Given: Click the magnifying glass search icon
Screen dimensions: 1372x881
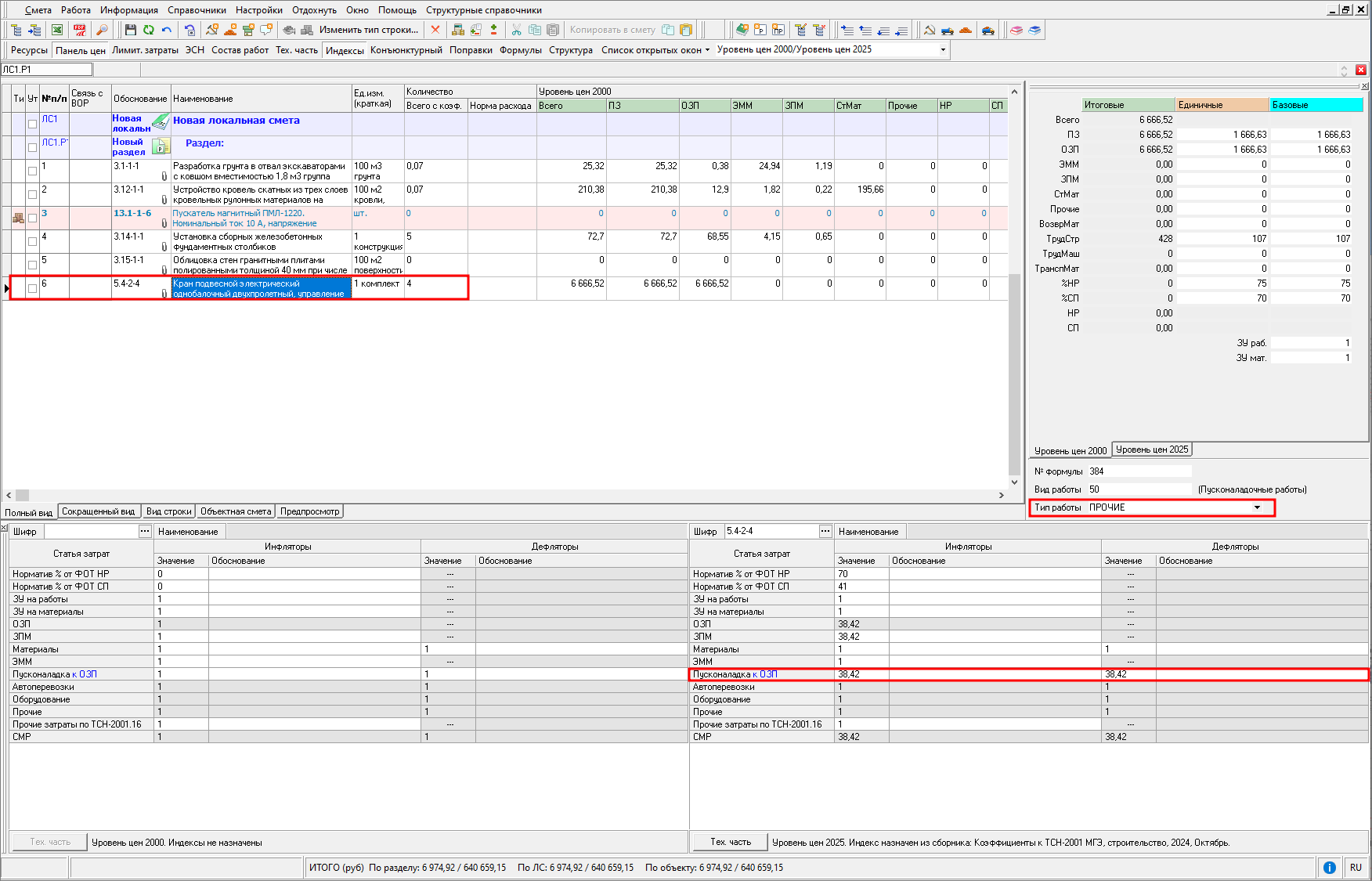Looking at the screenshot, I should pyautogui.click(x=102, y=30).
